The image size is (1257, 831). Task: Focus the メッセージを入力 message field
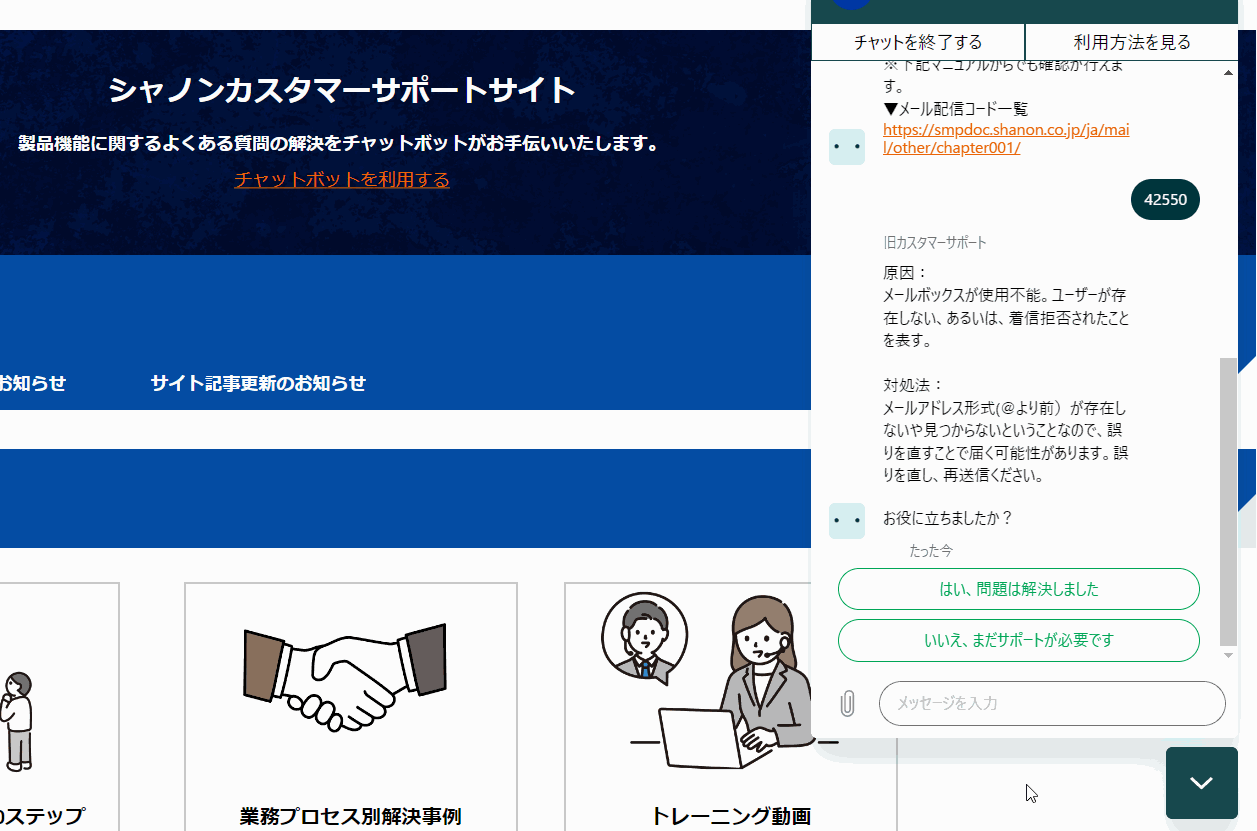pos(1052,703)
